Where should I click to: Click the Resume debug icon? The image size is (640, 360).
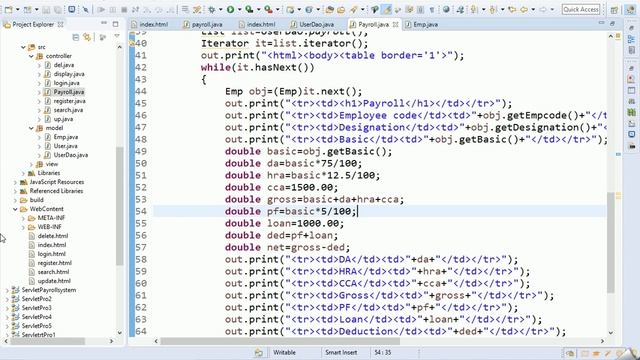[101, 9]
